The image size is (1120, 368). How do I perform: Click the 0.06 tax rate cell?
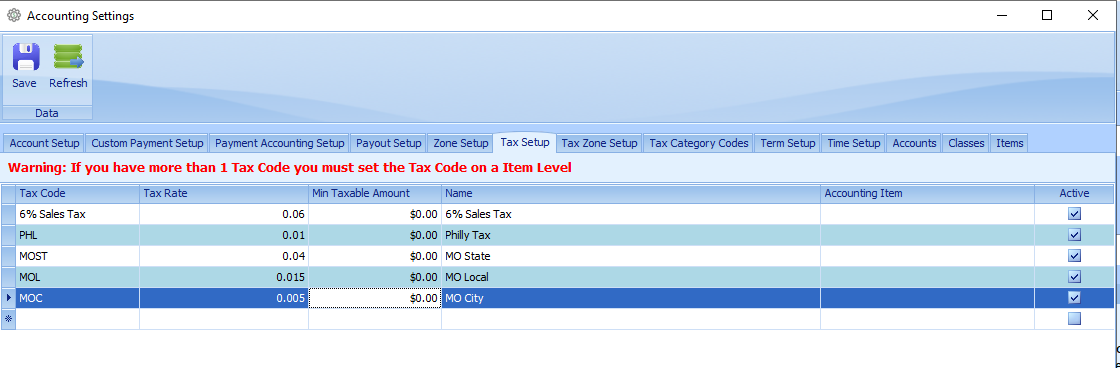click(x=224, y=214)
